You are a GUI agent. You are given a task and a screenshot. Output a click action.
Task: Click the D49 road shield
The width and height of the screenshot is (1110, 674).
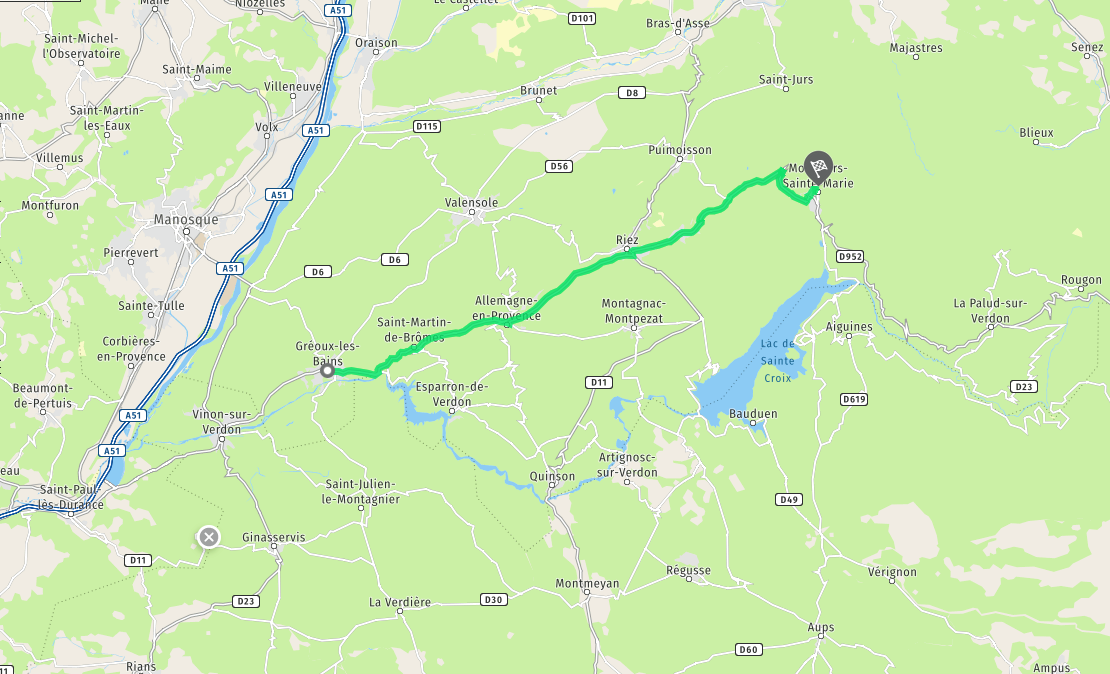[x=789, y=500]
